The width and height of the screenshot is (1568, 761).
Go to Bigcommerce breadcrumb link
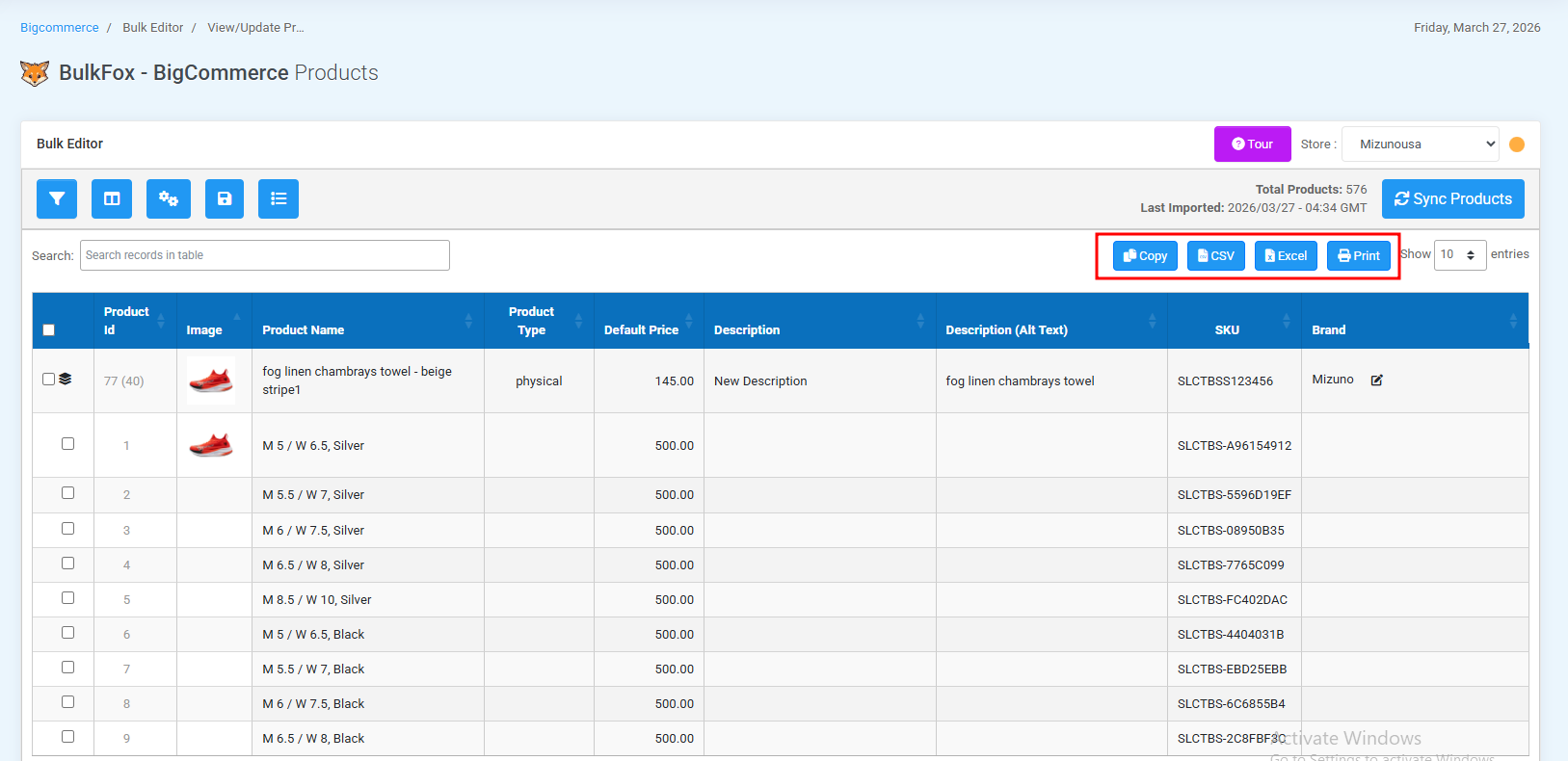click(60, 28)
